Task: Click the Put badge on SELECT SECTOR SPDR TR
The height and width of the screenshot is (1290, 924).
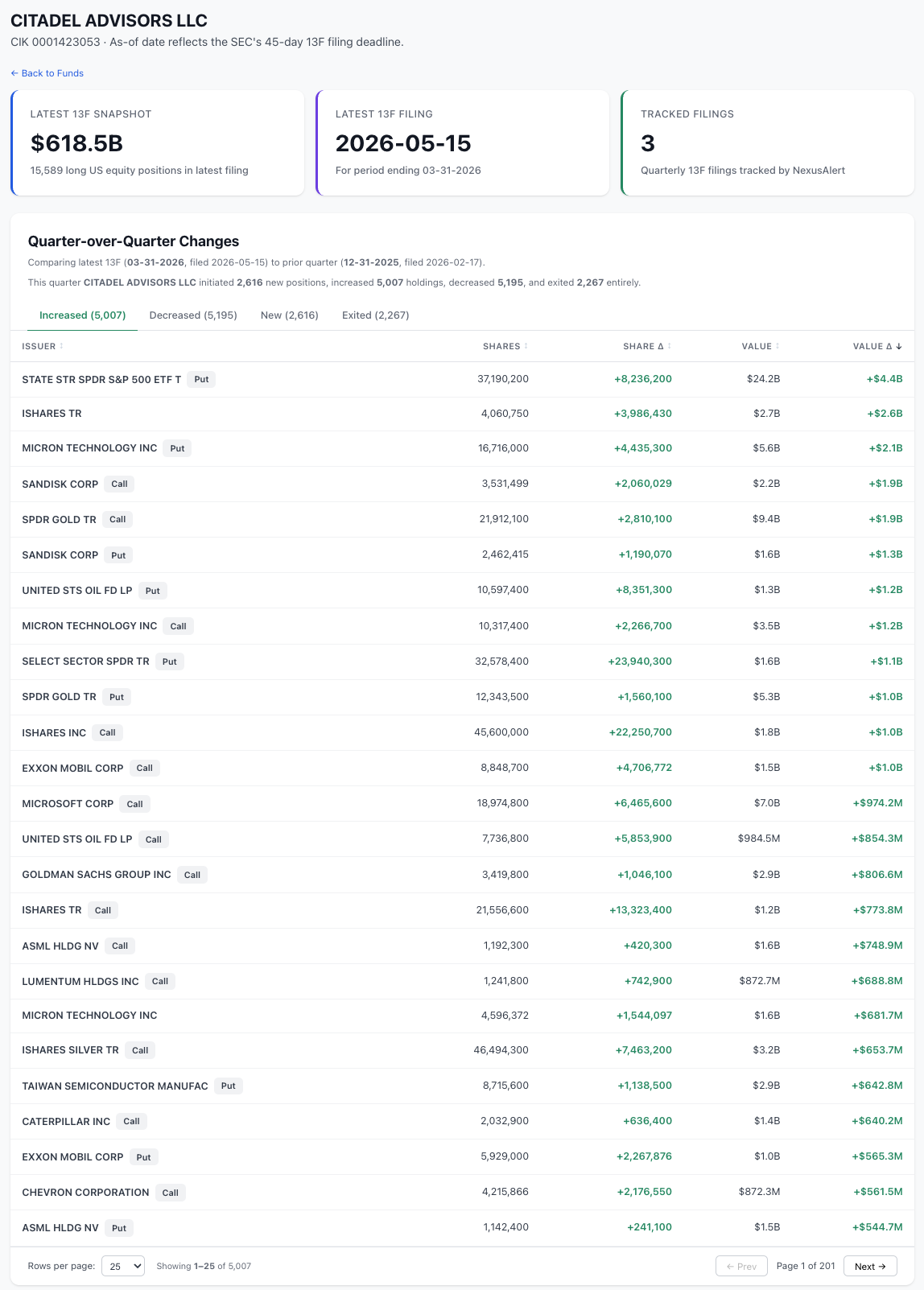Action: point(170,661)
